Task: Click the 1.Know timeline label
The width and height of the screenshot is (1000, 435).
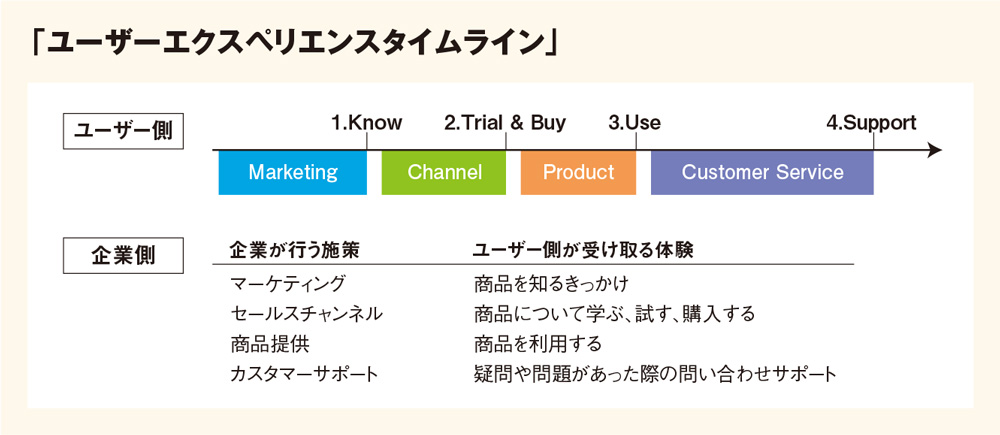Action: coord(367,123)
